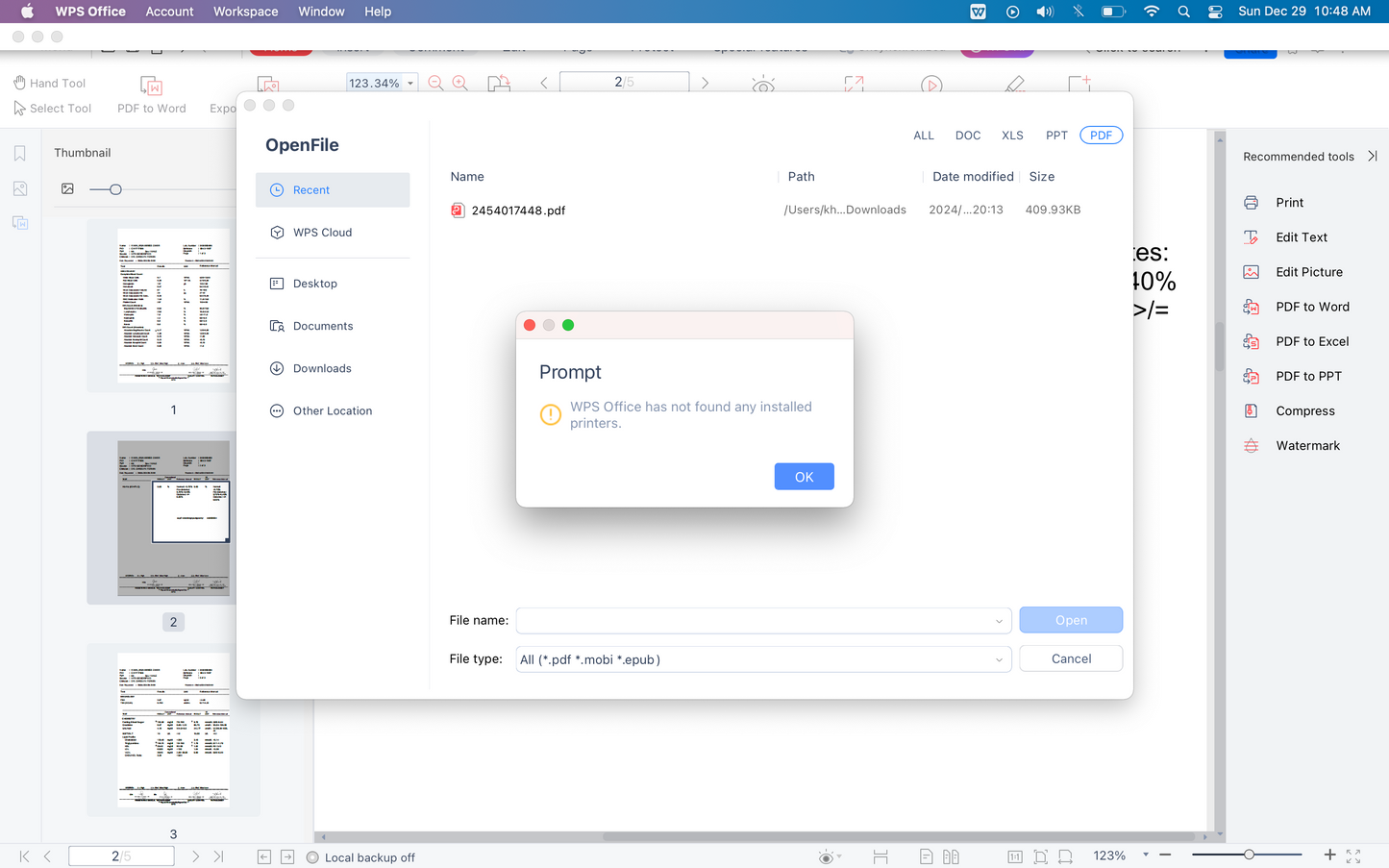Image resolution: width=1389 pixels, height=868 pixels.
Task: Click Cancel in the OpenFile dialog
Action: coord(1071,658)
